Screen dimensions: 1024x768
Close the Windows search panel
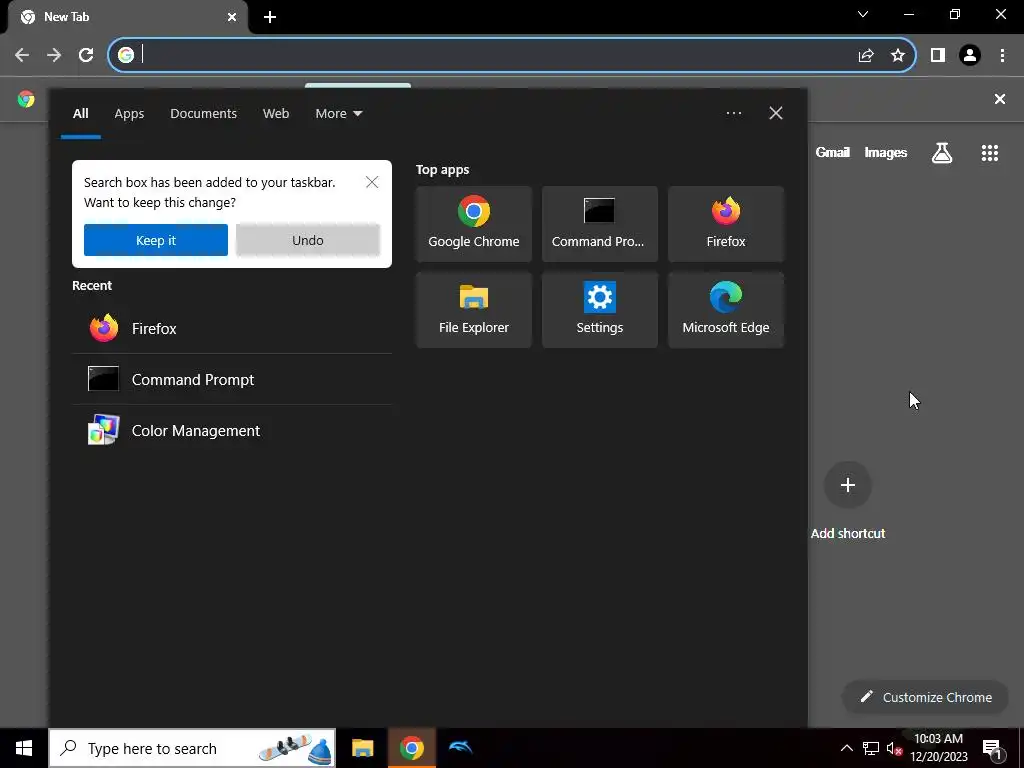(776, 113)
